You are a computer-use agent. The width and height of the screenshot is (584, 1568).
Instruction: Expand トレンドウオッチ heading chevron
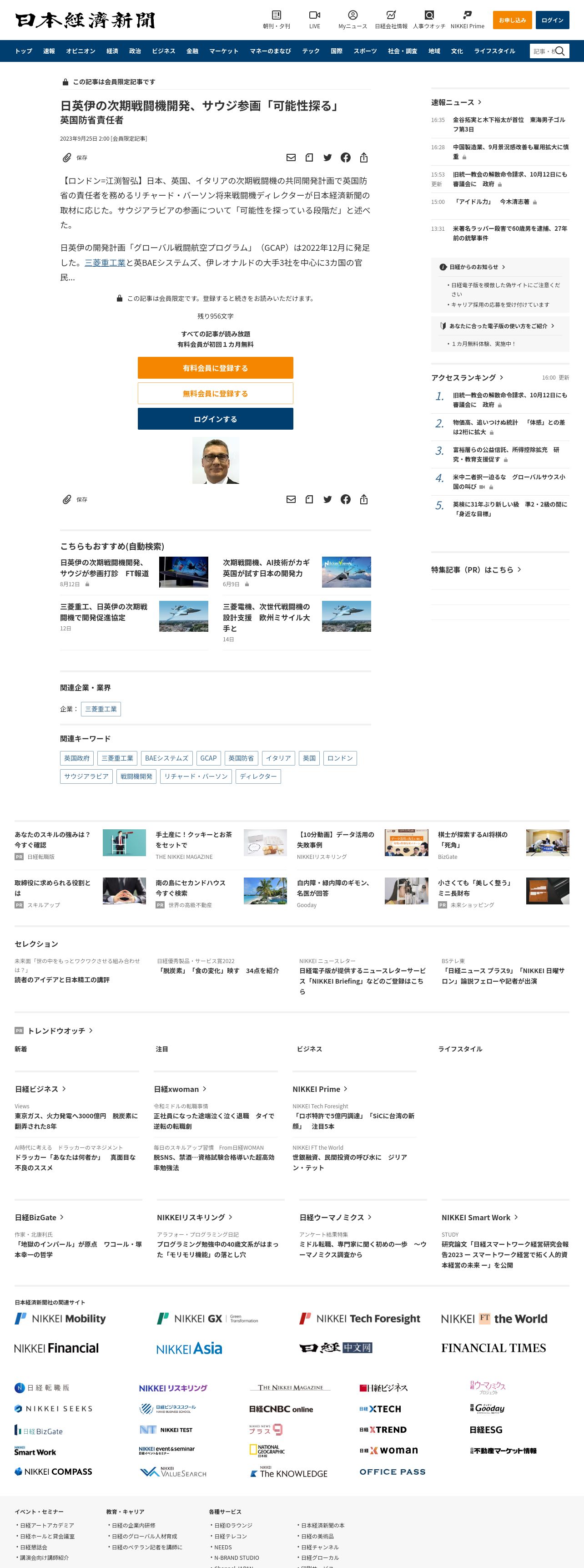(91, 1030)
